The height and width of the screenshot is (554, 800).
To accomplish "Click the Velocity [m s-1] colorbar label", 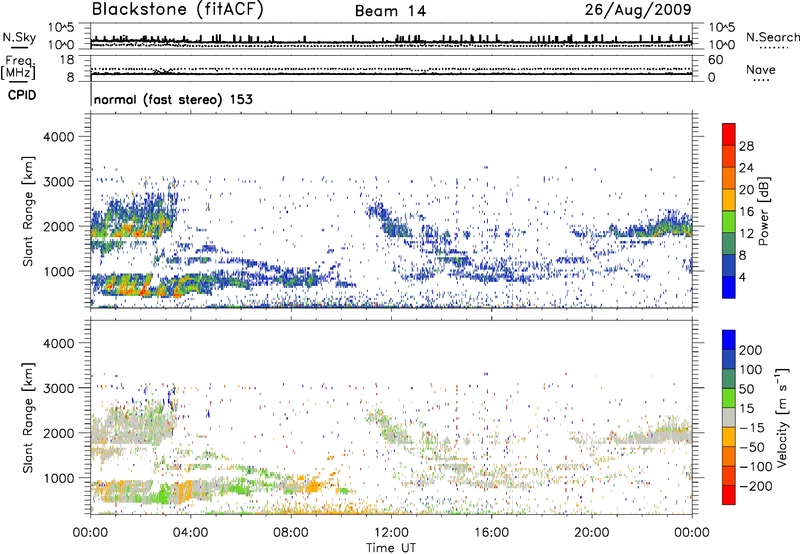I will click(783, 417).
